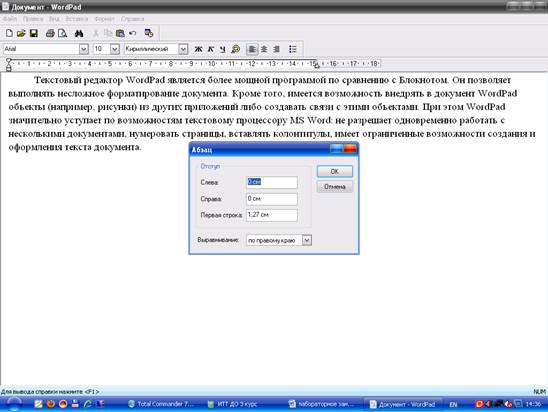Expand the Выравнивание alignment dropdown
The image size is (548, 412).
click(x=307, y=240)
